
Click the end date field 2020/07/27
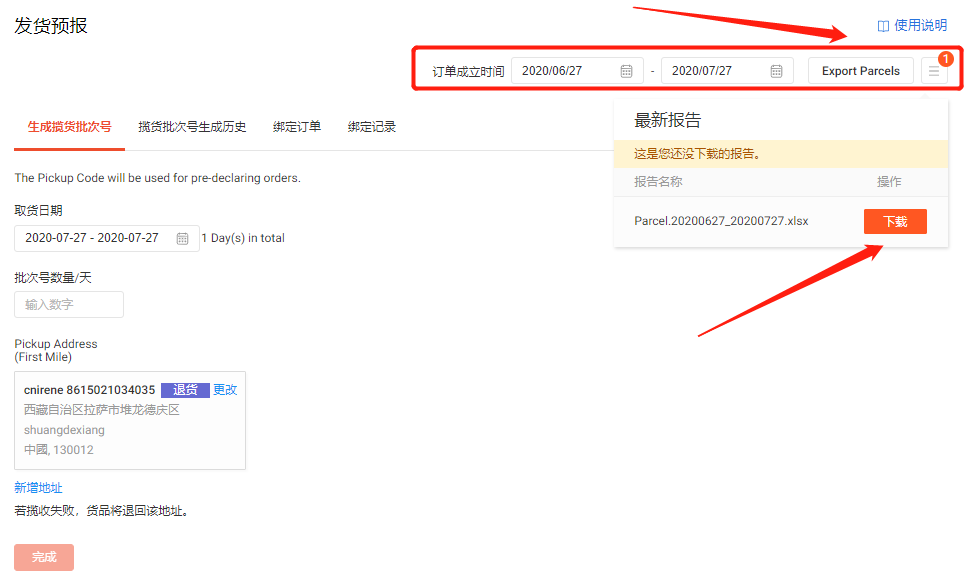[727, 71]
